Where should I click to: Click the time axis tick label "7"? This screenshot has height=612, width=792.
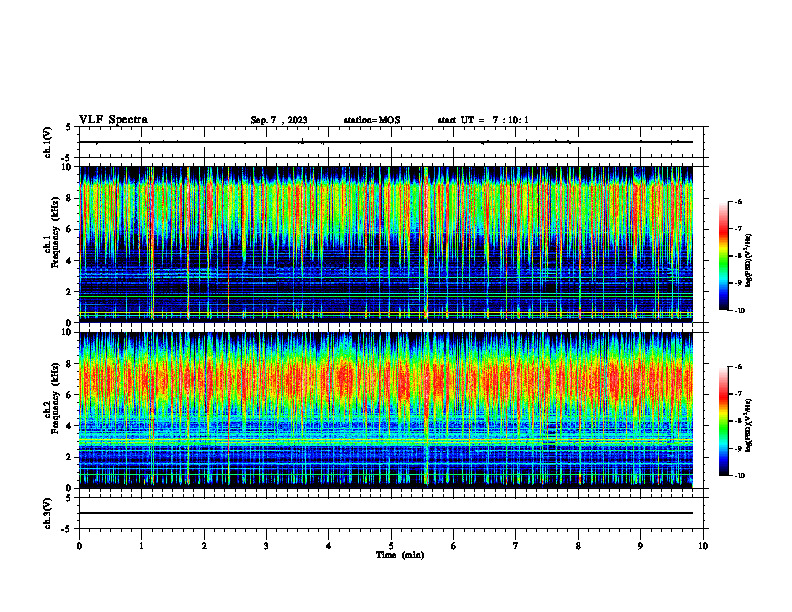[x=516, y=546]
